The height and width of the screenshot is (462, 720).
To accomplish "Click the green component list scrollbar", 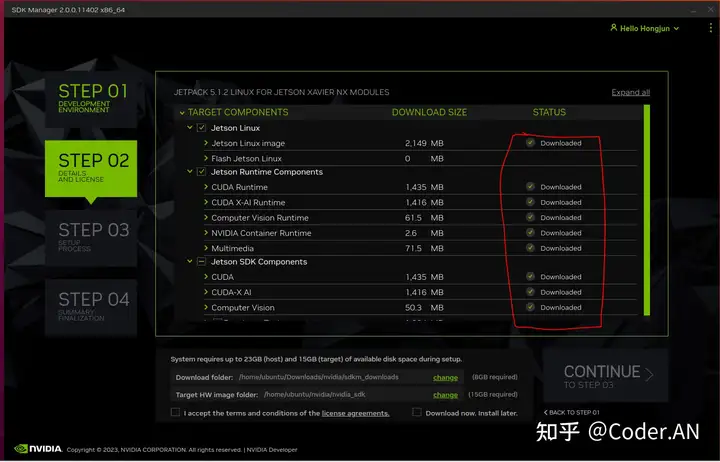I will pyautogui.click(x=647, y=210).
